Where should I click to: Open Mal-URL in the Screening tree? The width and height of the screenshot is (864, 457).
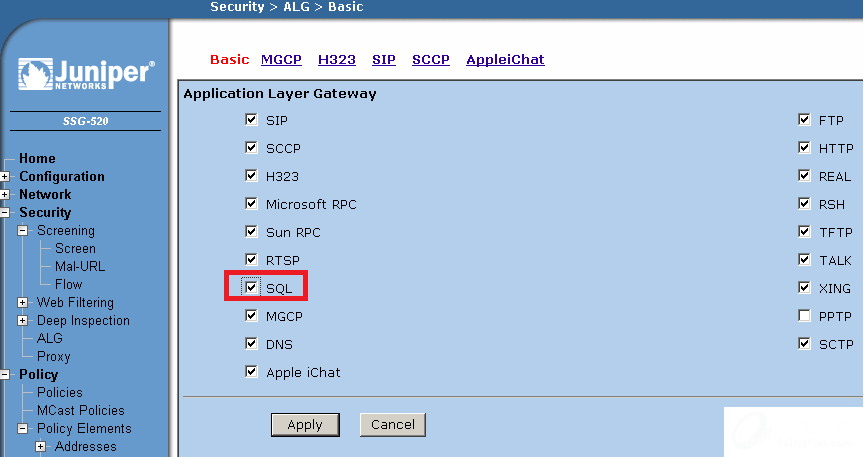coord(79,267)
